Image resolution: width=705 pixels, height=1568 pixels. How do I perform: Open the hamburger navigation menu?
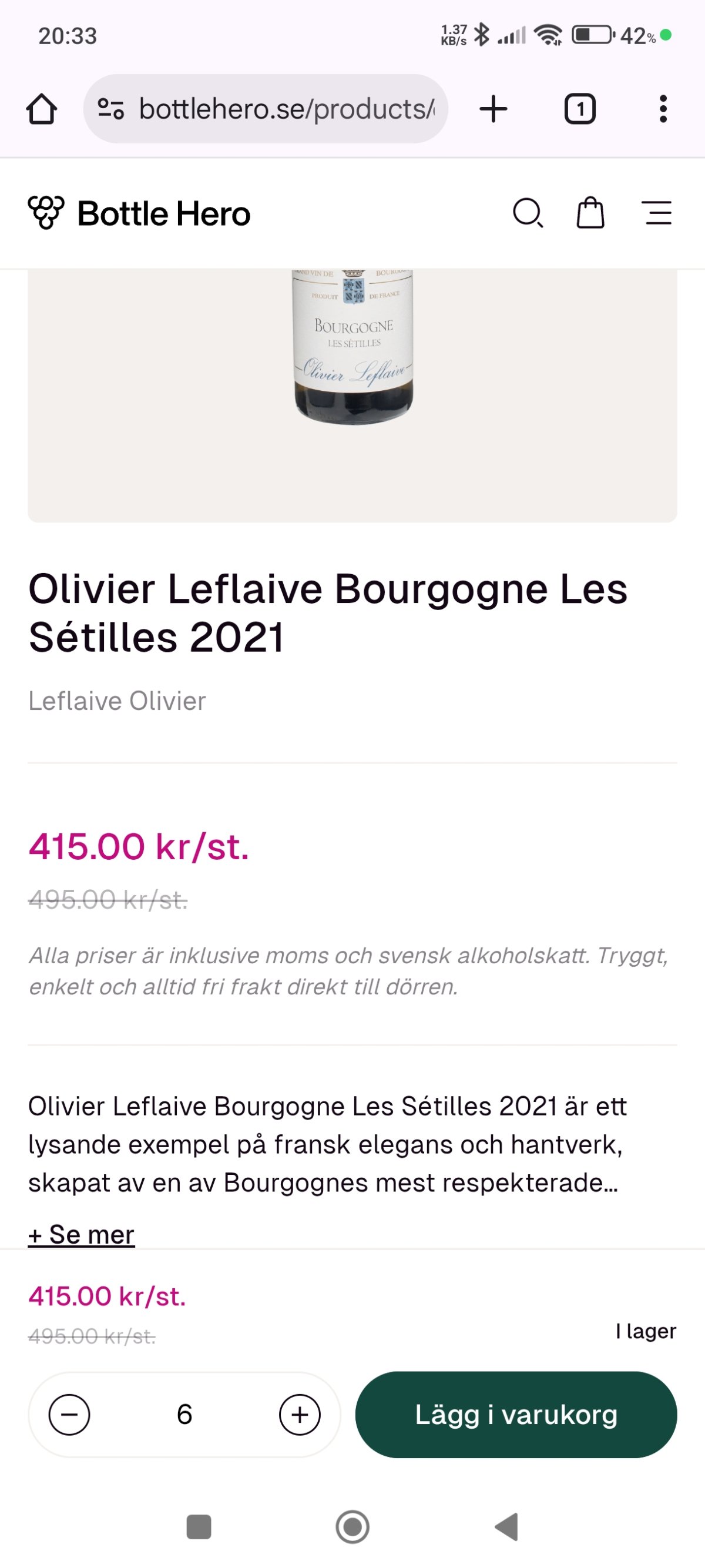(657, 214)
